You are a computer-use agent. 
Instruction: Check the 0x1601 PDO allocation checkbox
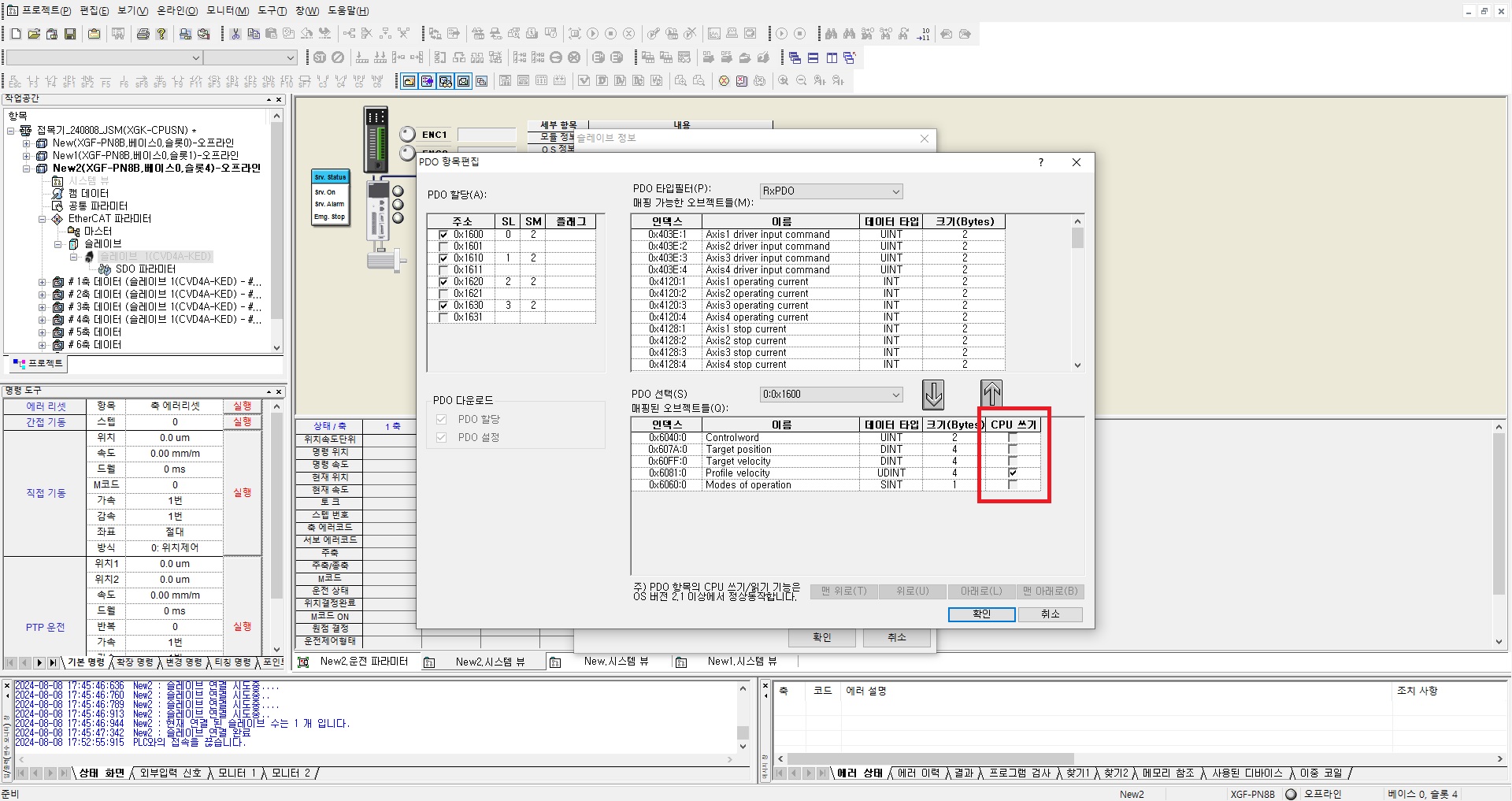click(443, 246)
